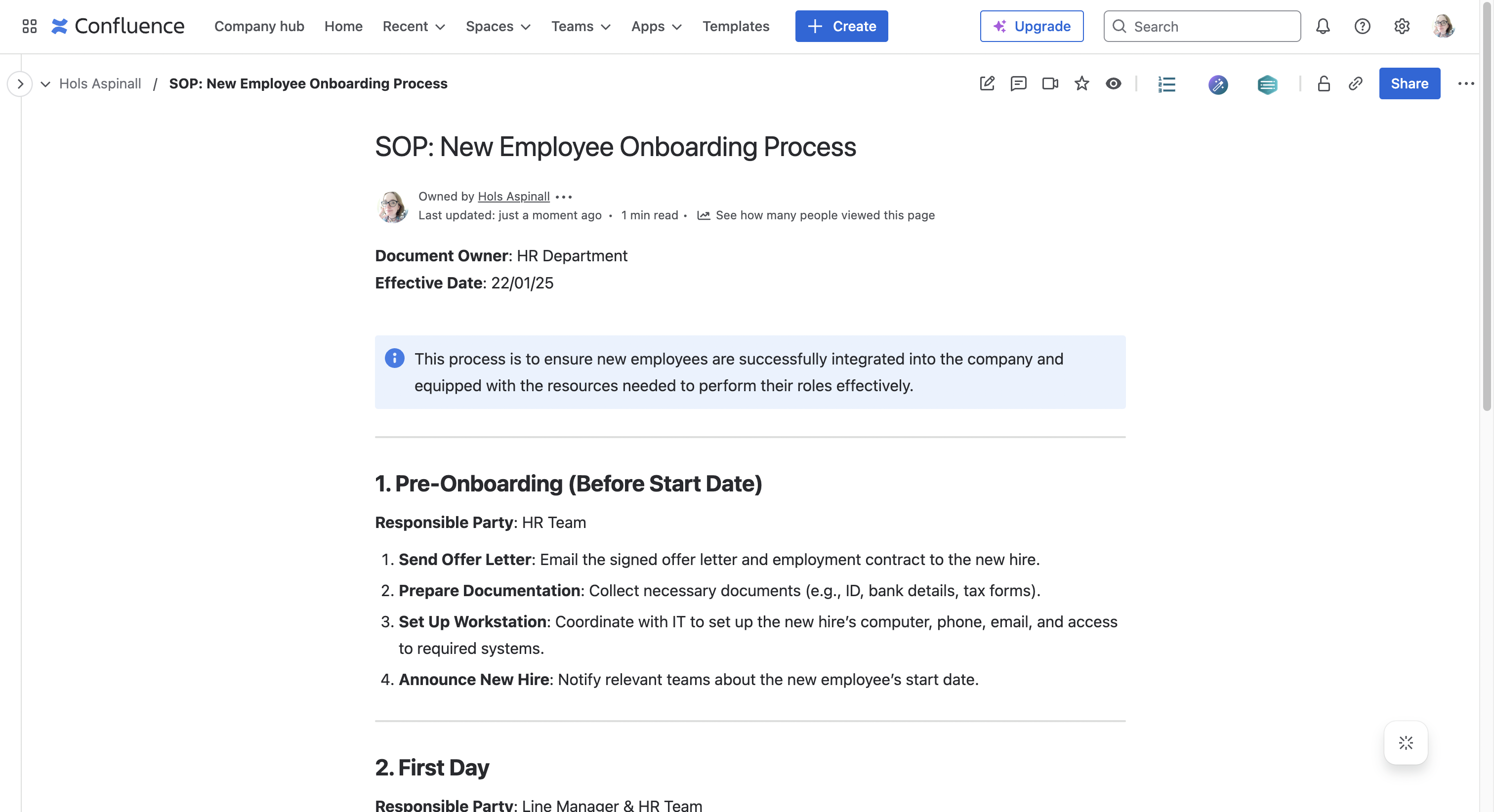Open the page editor pencil icon
This screenshot has width=1494, height=812.
pyautogui.click(x=988, y=83)
